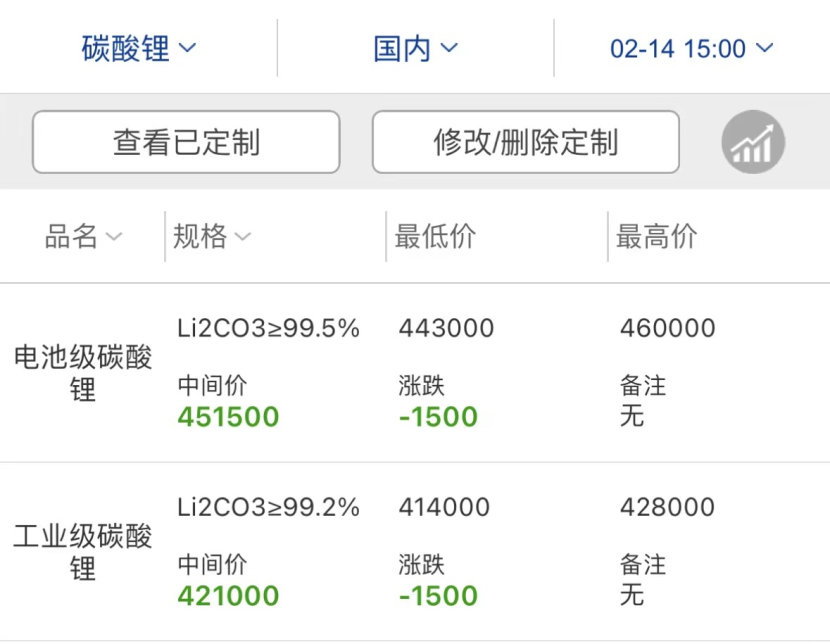Click the 查看已定制 button
The height and width of the screenshot is (644, 830).
(186, 142)
